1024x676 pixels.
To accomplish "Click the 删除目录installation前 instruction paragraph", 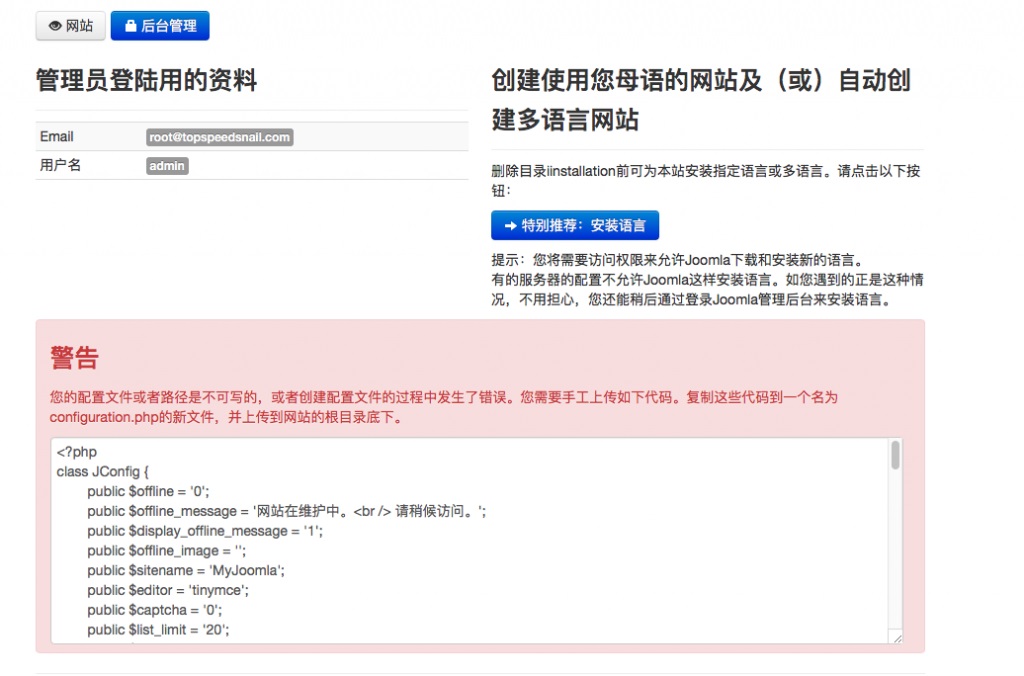I will [705, 181].
